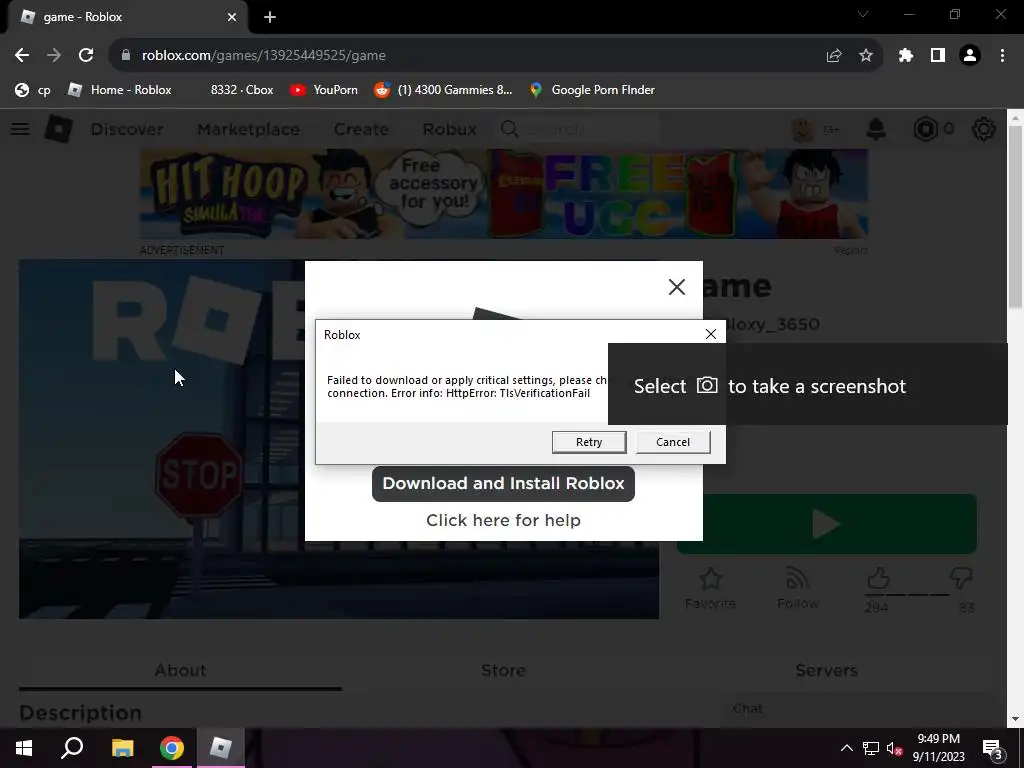Click the thumbs up like icon

878,578
